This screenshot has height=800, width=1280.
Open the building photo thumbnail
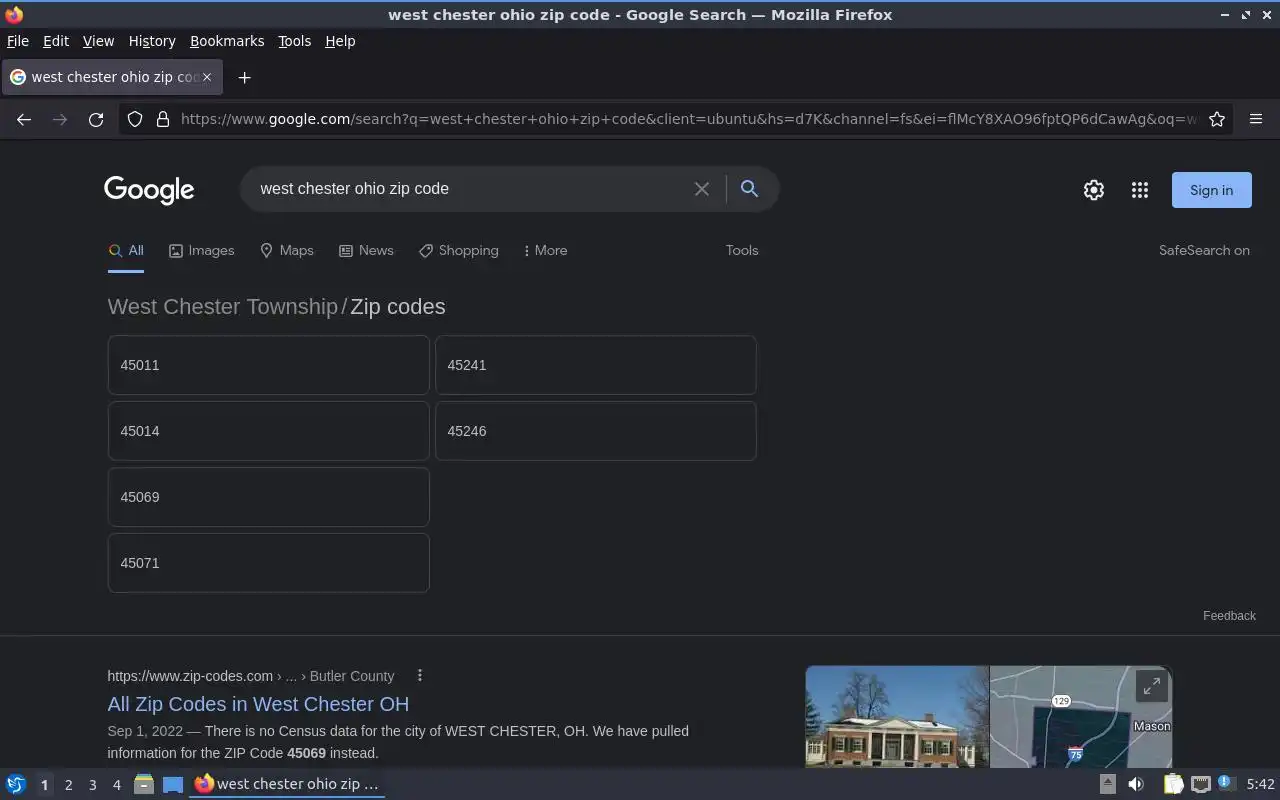(x=897, y=717)
